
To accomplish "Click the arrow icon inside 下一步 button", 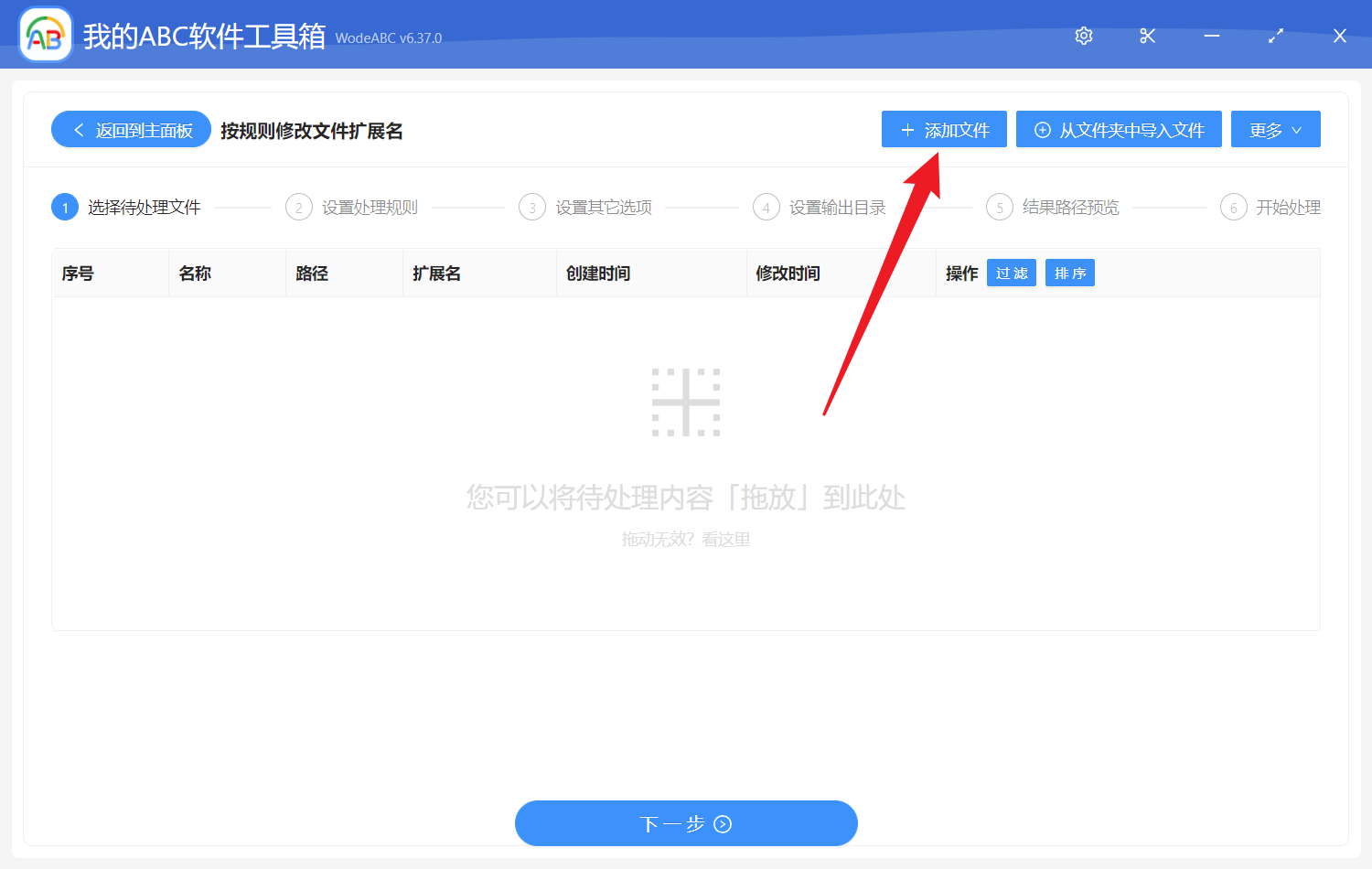I will pyautogui.click(x=723, y=823).
